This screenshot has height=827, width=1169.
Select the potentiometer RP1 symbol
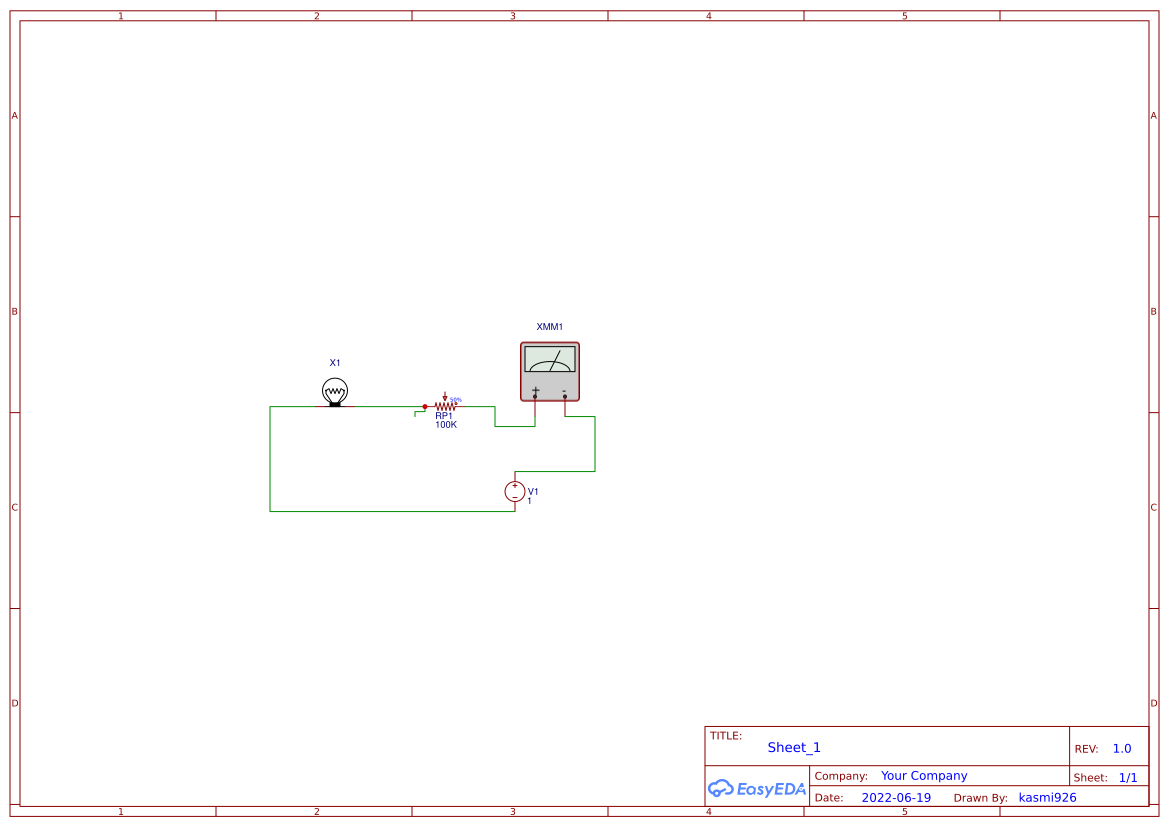point(443,405)
